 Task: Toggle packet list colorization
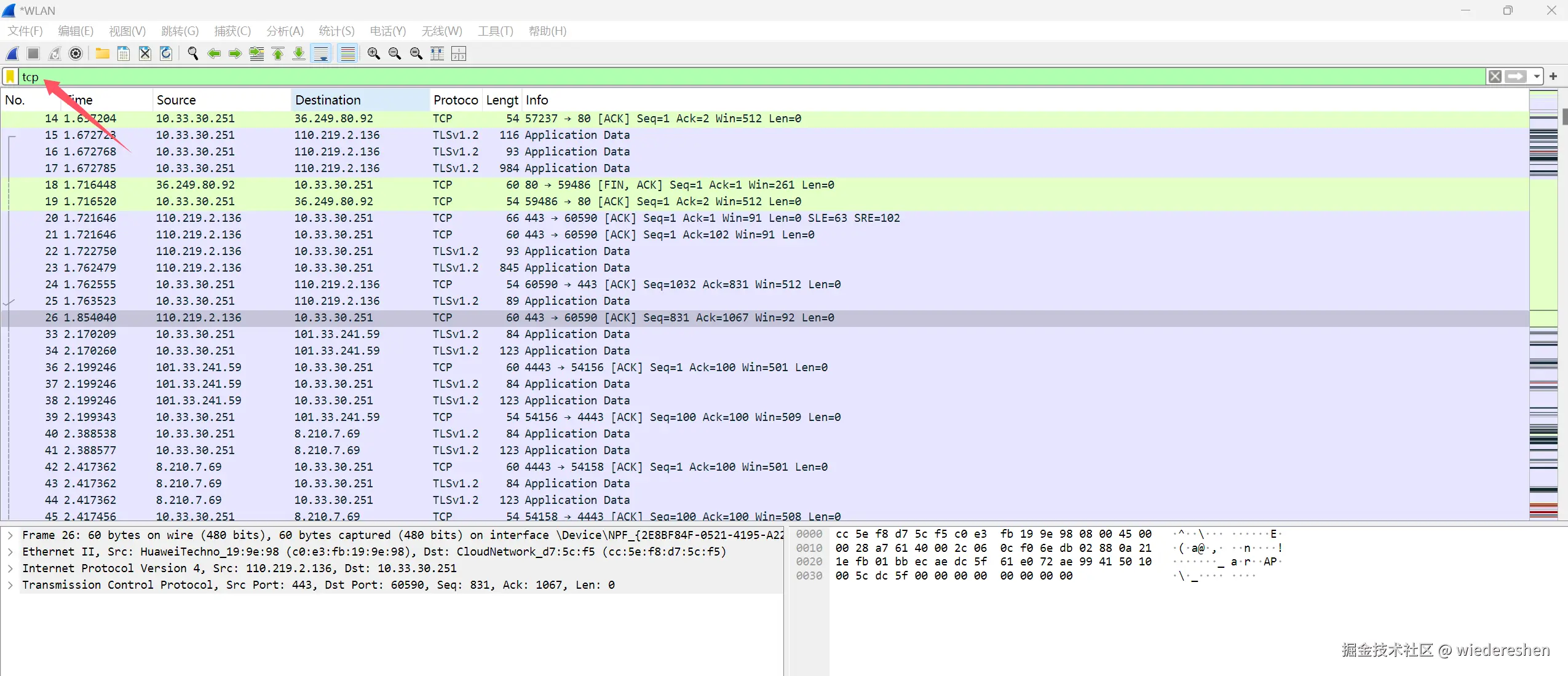pyautogui.click(x=347, y=54)
